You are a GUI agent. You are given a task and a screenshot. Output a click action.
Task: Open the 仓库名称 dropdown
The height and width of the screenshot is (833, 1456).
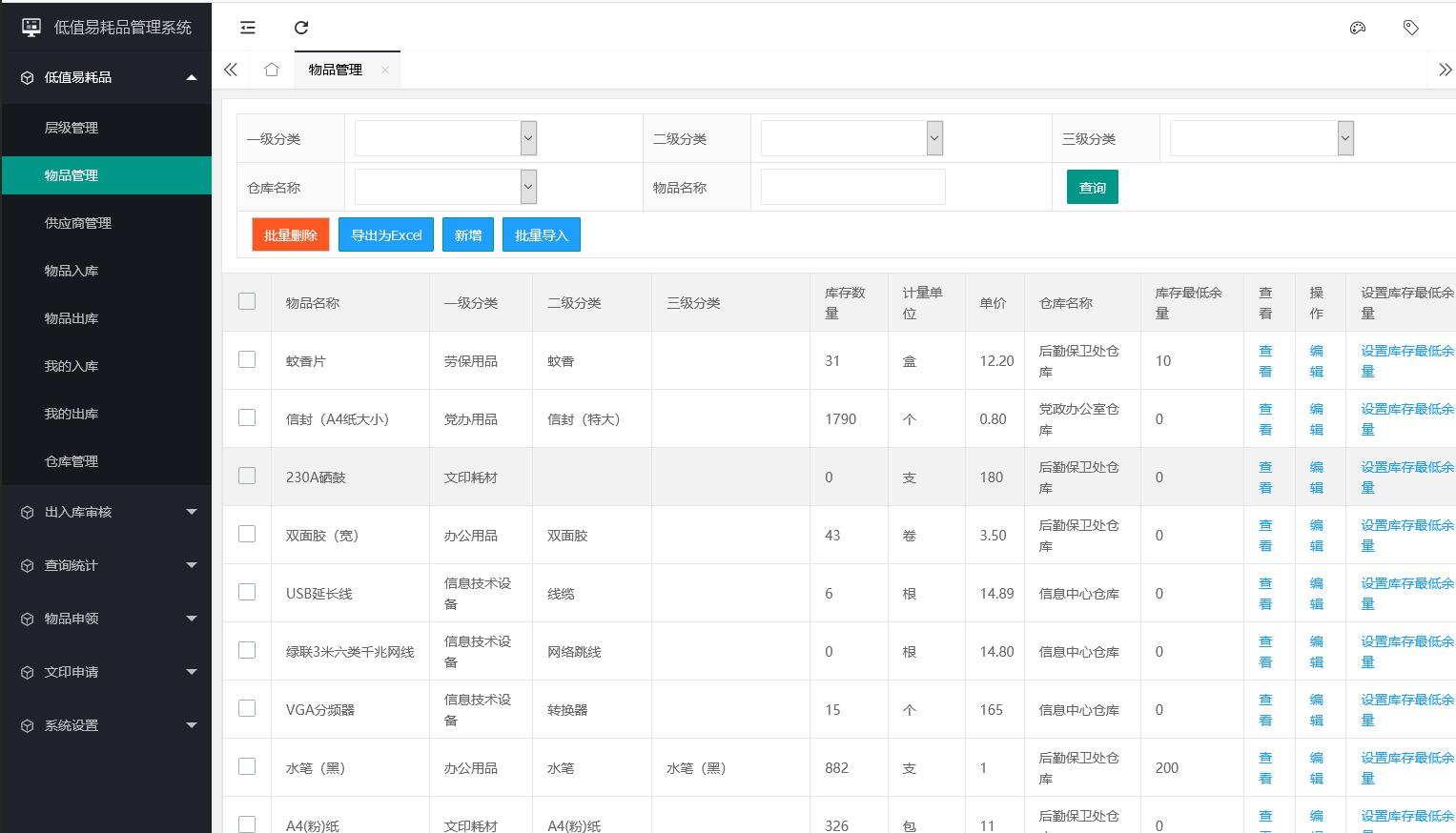445,187
